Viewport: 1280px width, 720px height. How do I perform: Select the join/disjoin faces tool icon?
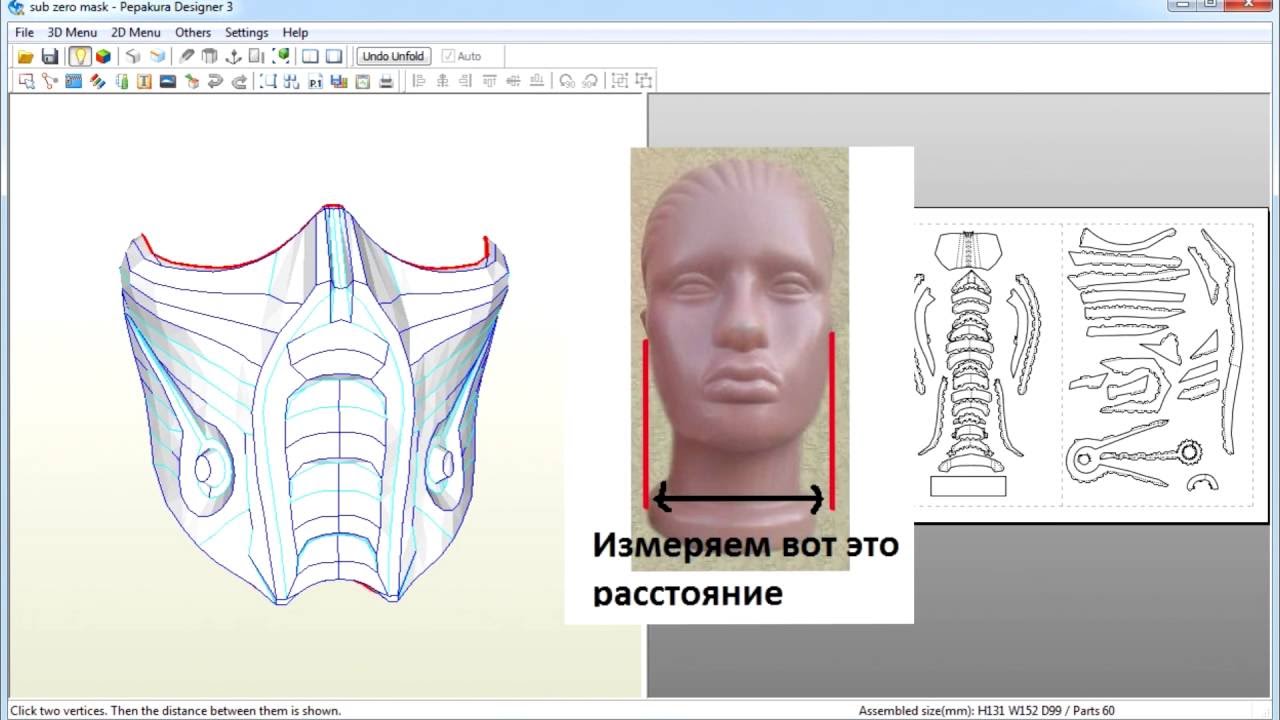click(x=49, y=81)
